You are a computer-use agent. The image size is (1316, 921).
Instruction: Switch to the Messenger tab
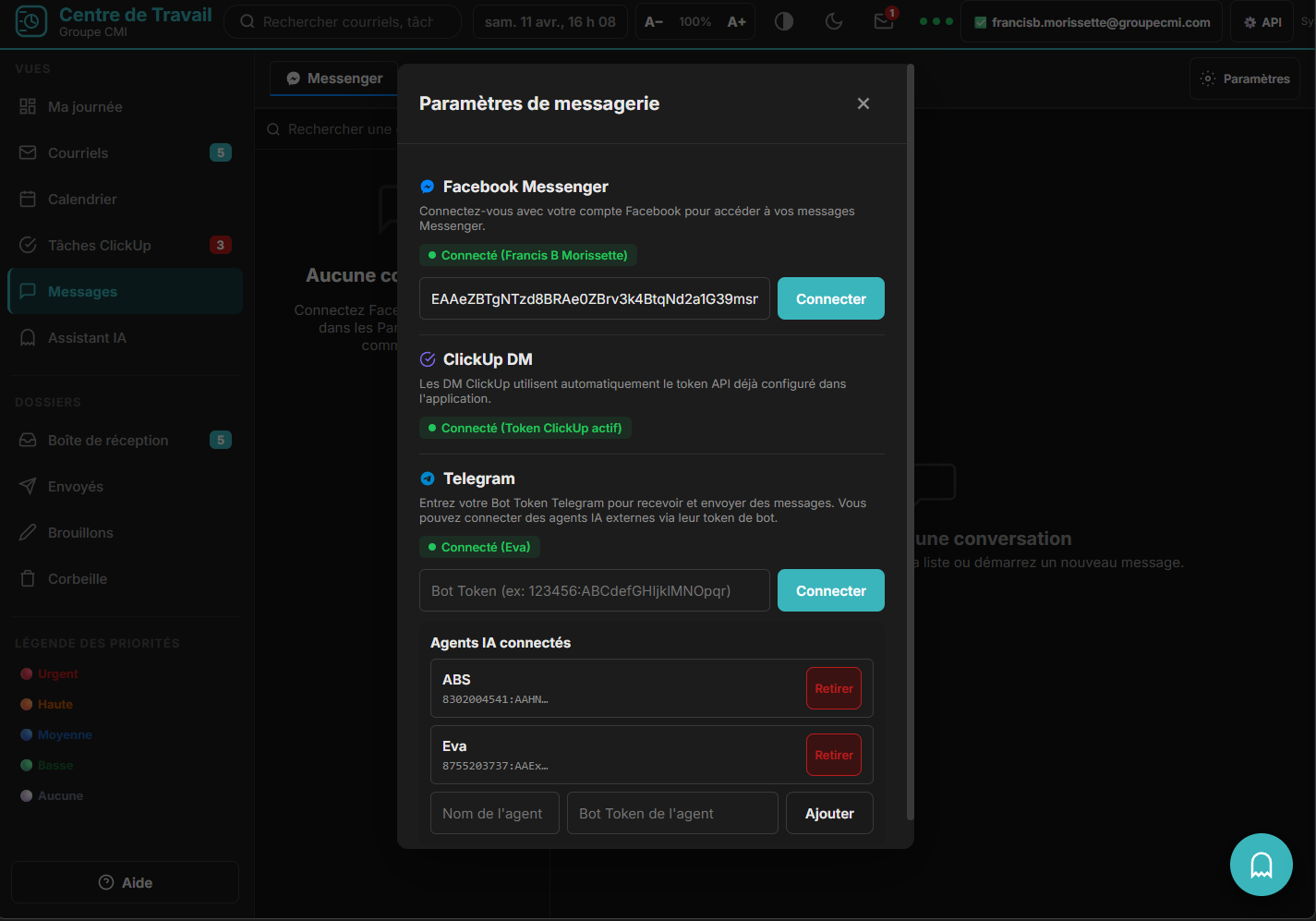coord(334,79)
